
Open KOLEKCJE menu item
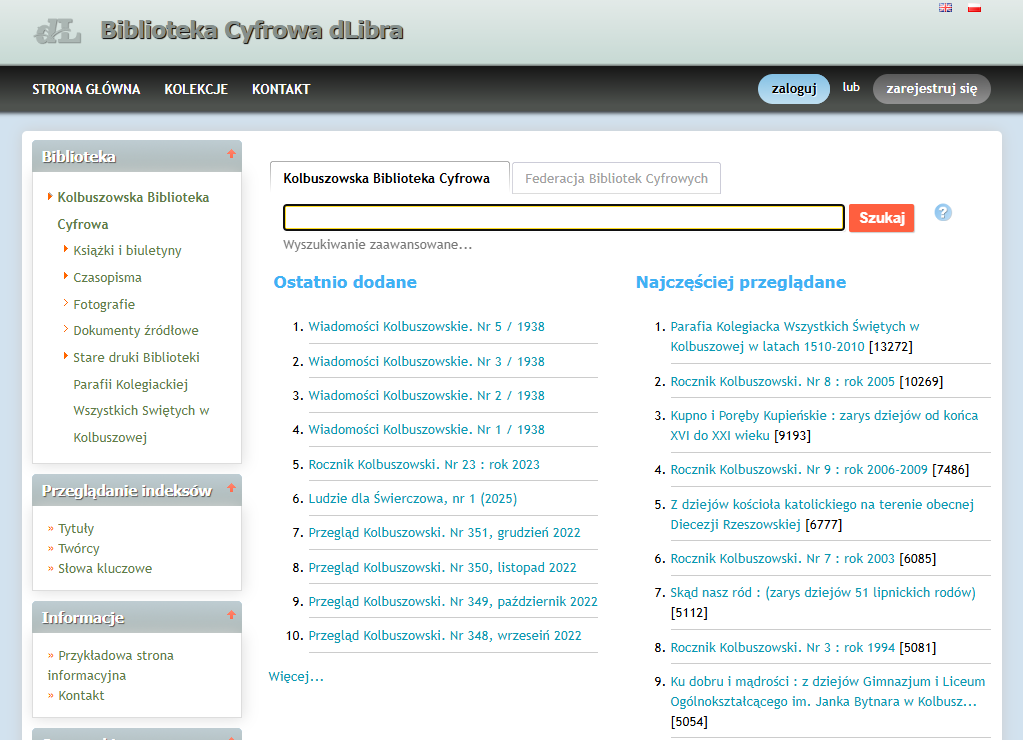tap(196, 89)
